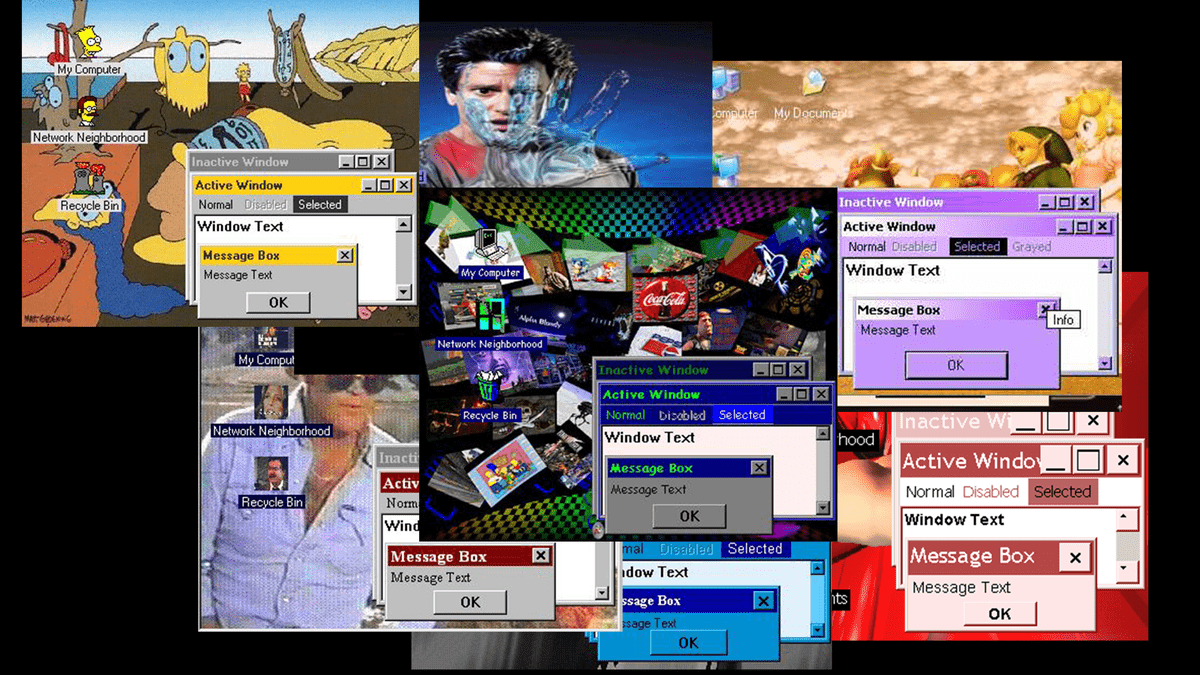Open My Computer on the Zelda desktop
This screenshot has width=1200, height=675.
729,95
